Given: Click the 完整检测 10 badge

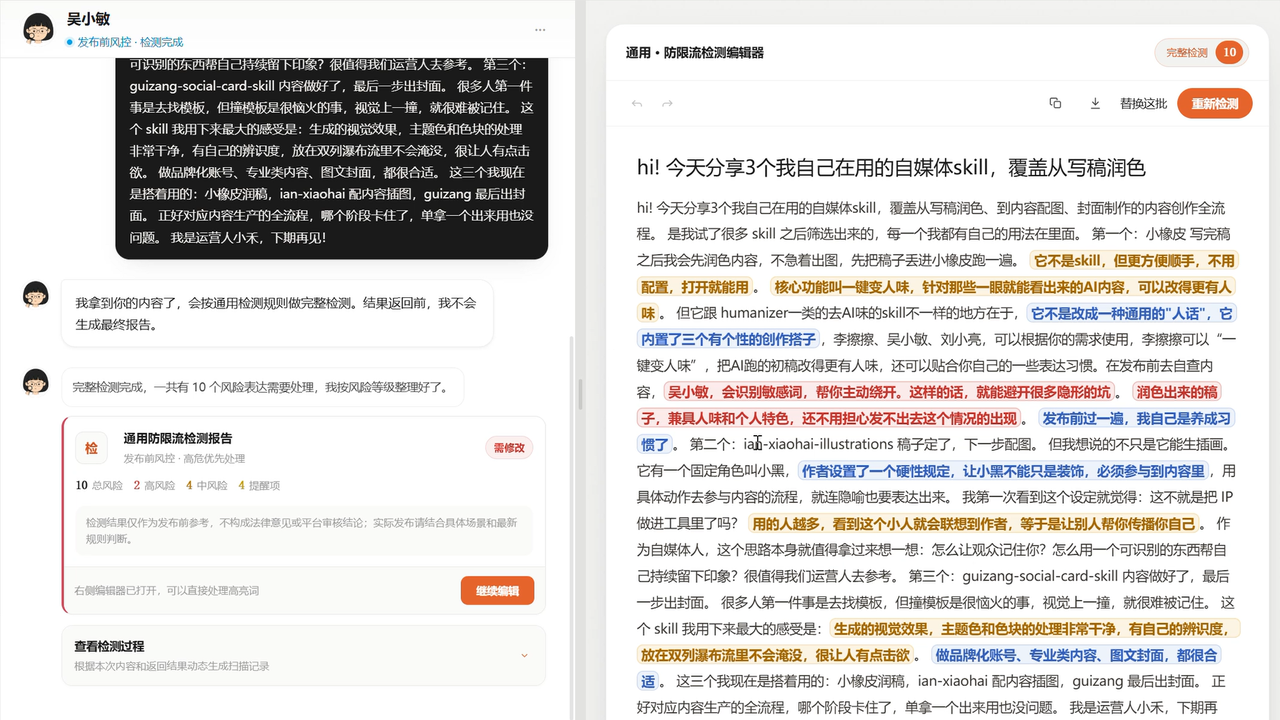Looking at the screenshot, I should (1203, 53).
